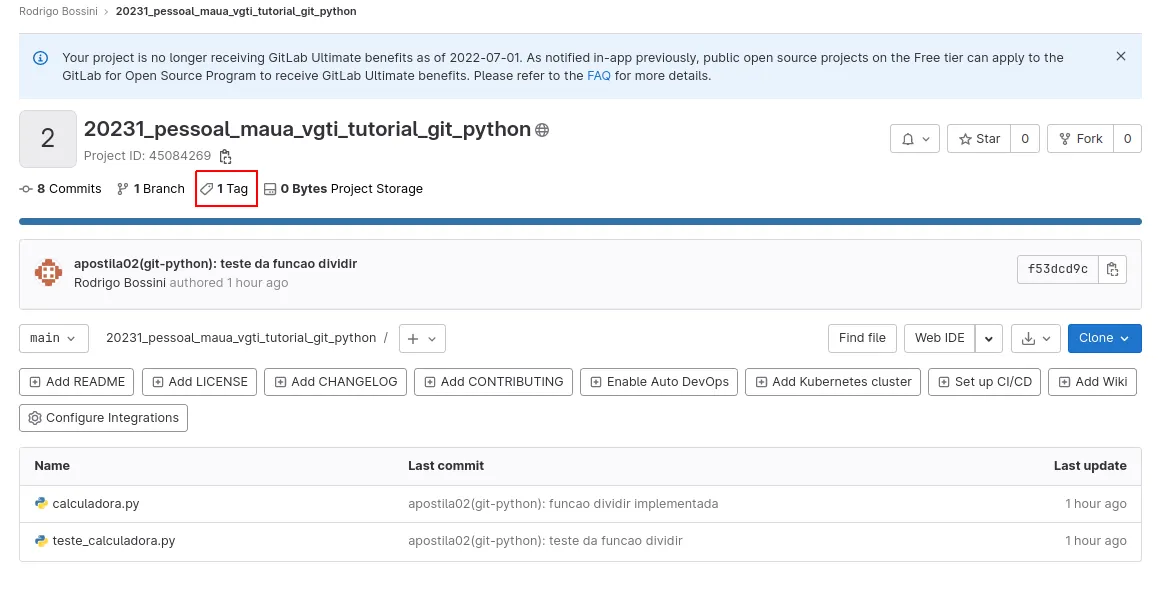Click the project name in the breadcrumb
The height and width of the screenshot is (593, 1172).
point(236,11)
